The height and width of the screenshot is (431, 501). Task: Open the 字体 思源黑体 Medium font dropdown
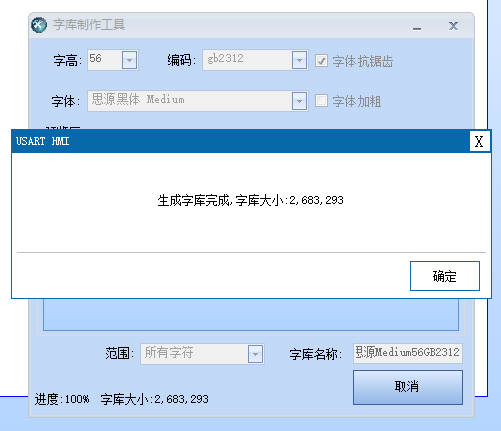(x=299, y=100)
